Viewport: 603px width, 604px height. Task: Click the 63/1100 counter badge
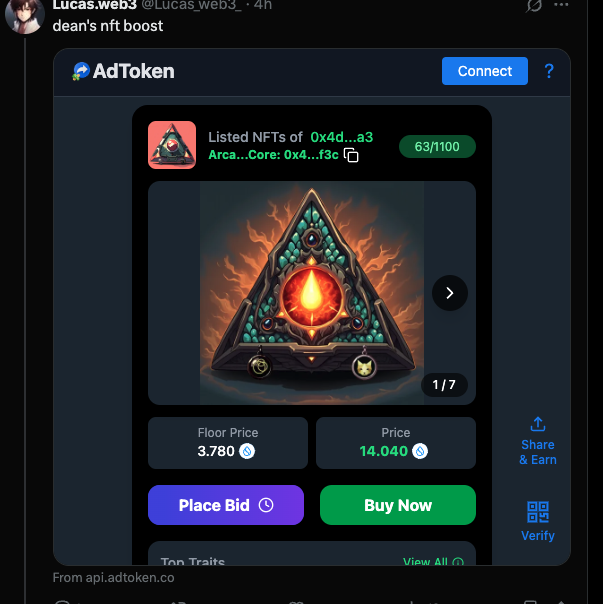click(437, 147)
